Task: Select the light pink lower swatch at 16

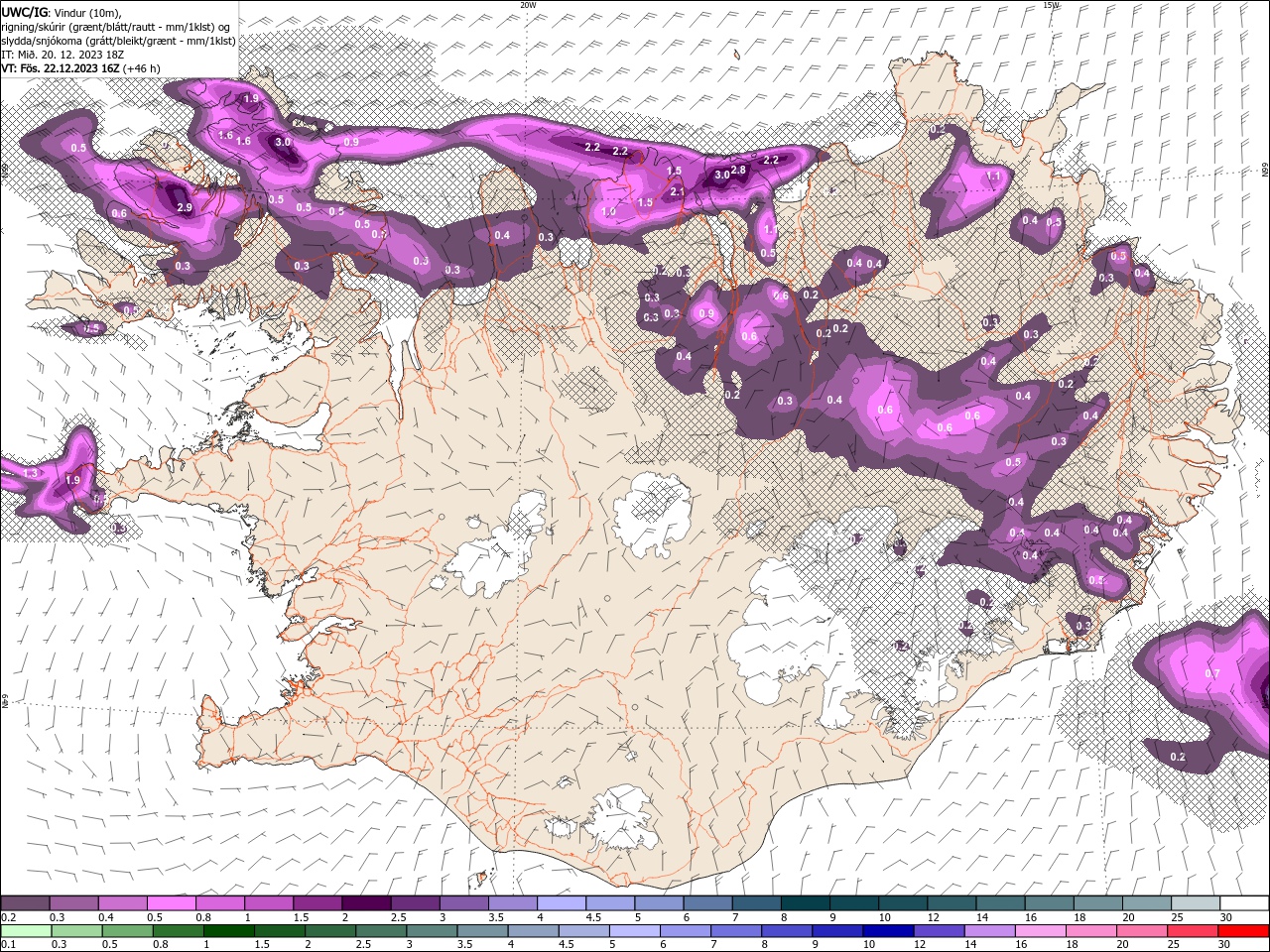Action: click(1039, 931)
